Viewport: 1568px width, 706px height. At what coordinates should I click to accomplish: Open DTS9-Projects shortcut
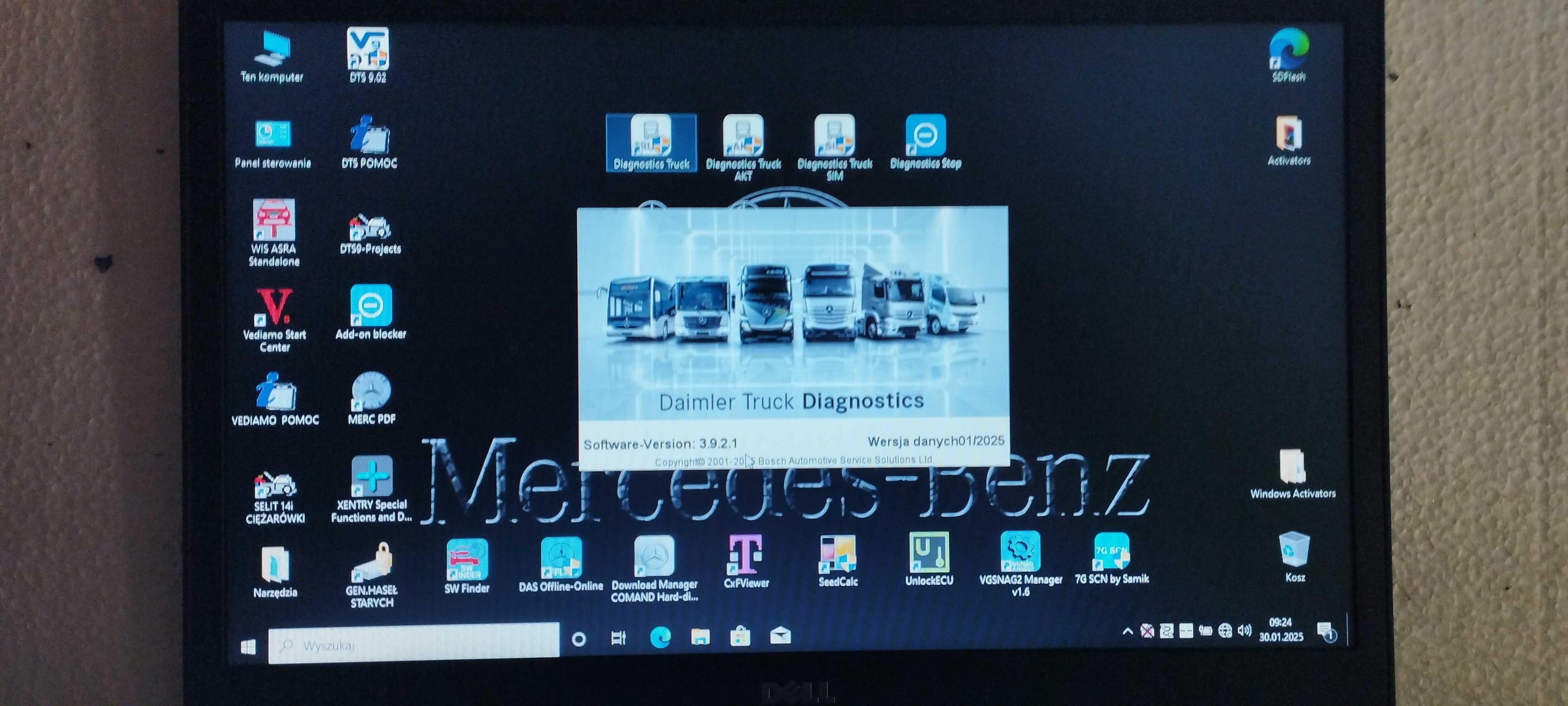coord(370,233)
